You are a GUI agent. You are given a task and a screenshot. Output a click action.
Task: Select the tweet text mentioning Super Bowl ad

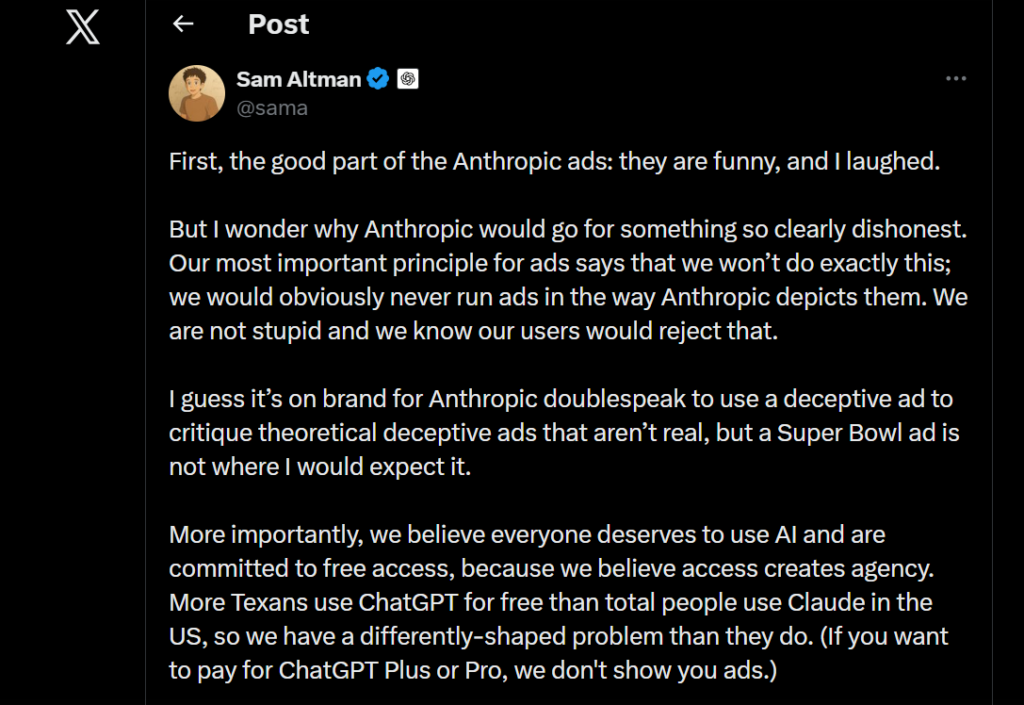tap(560, 432)
